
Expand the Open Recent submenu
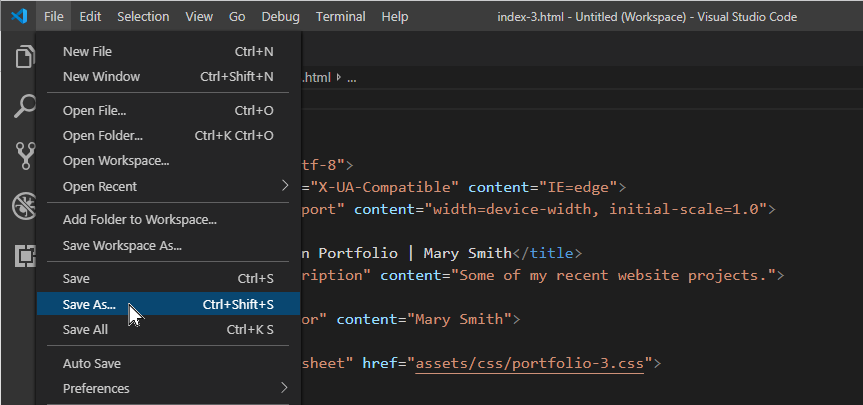tap(168, 187)
